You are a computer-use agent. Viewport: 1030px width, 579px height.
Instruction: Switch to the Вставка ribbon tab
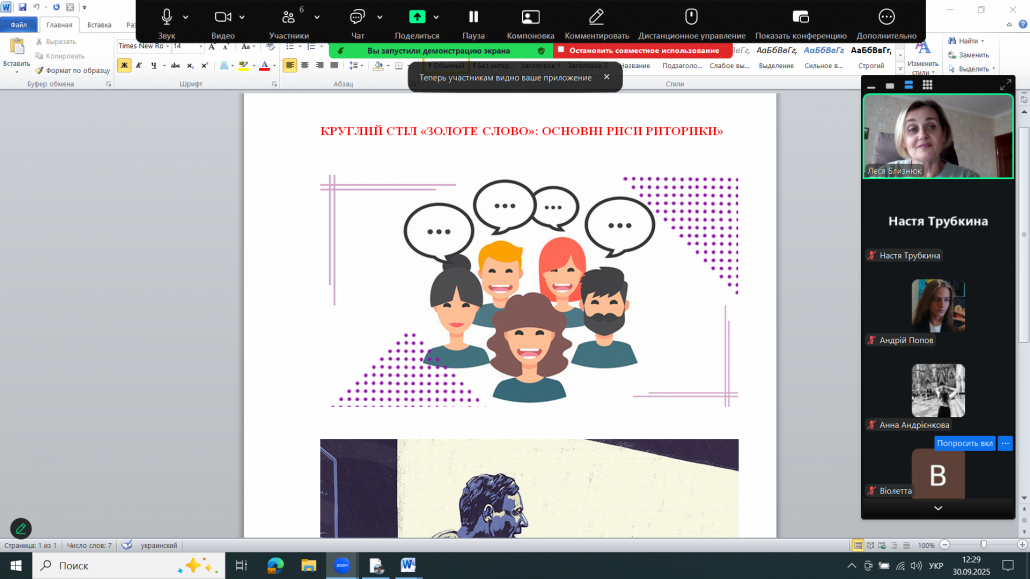pos(99,24)
